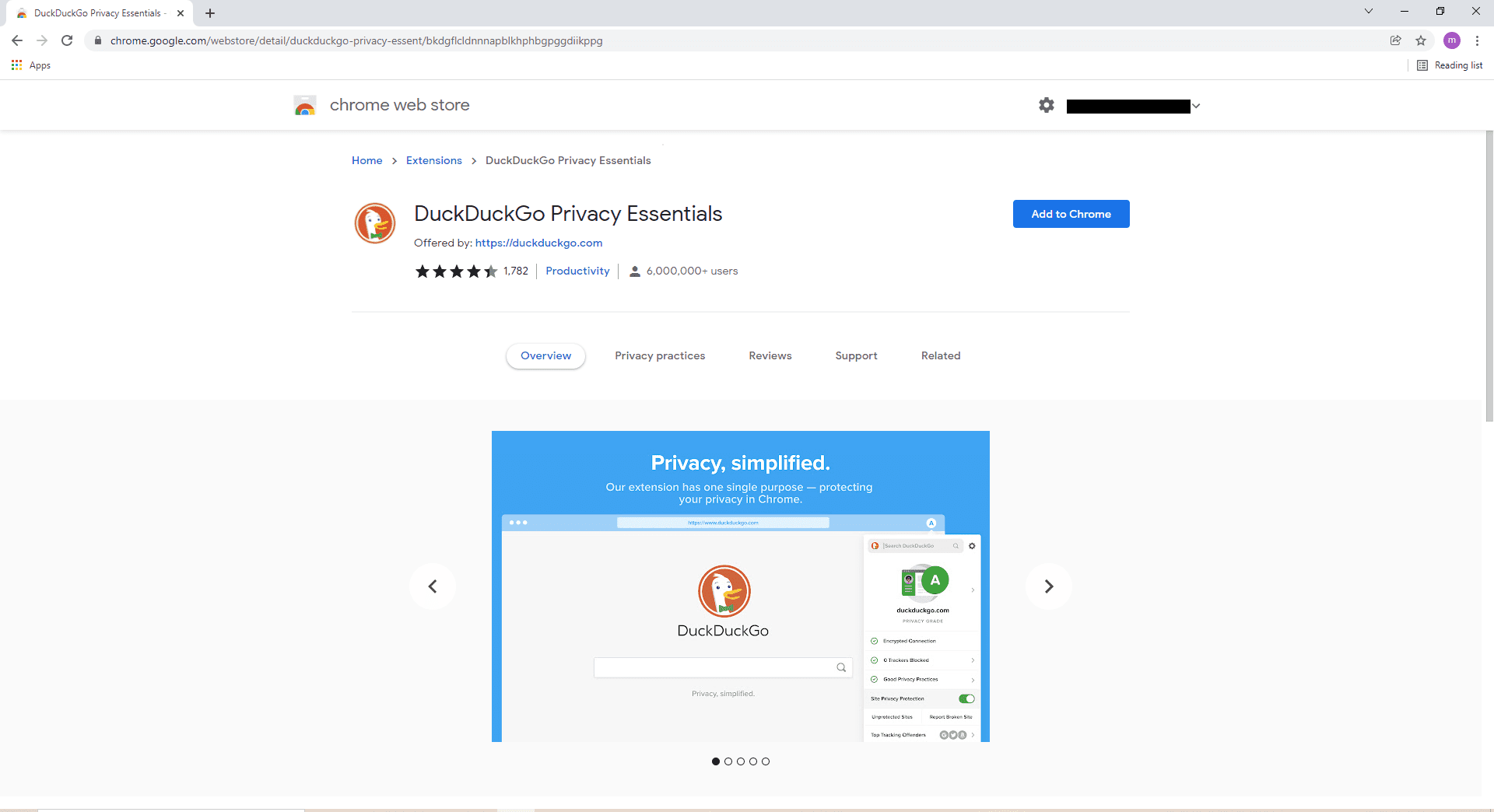Image resolution: width=1494 pixels, height=812 pixels.
Task: Switch to the Support tab
Action: pyautogui.click(x=856, y=355)
